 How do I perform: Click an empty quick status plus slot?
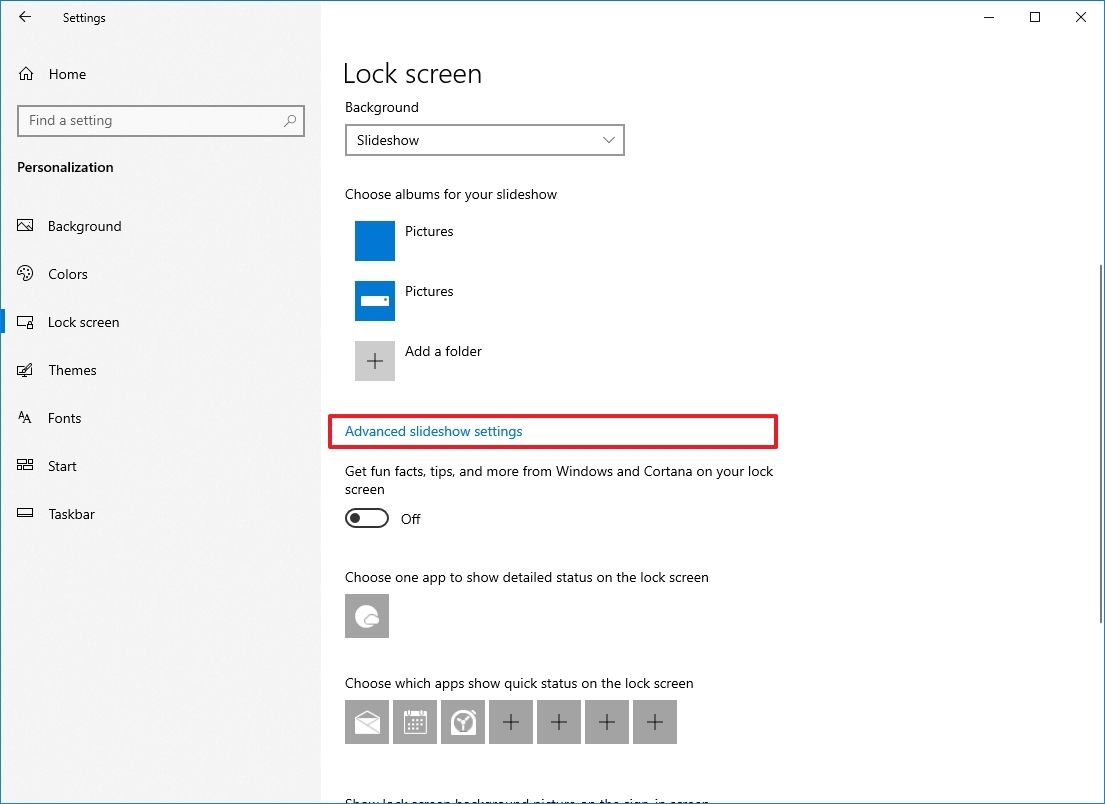pyautogui.click(x=510, y=721)
